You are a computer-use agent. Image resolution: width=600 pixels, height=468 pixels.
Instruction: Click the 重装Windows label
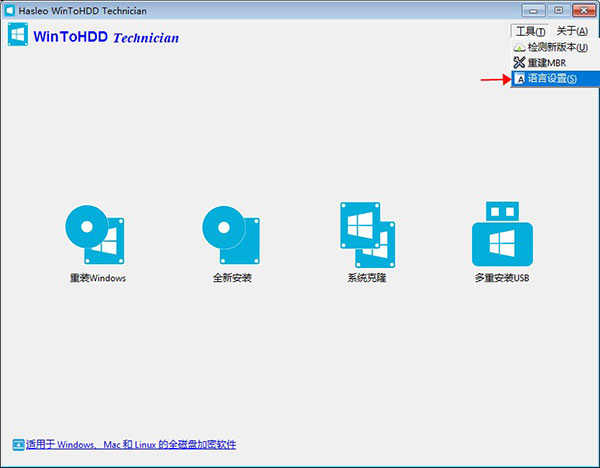pos(98,278)
